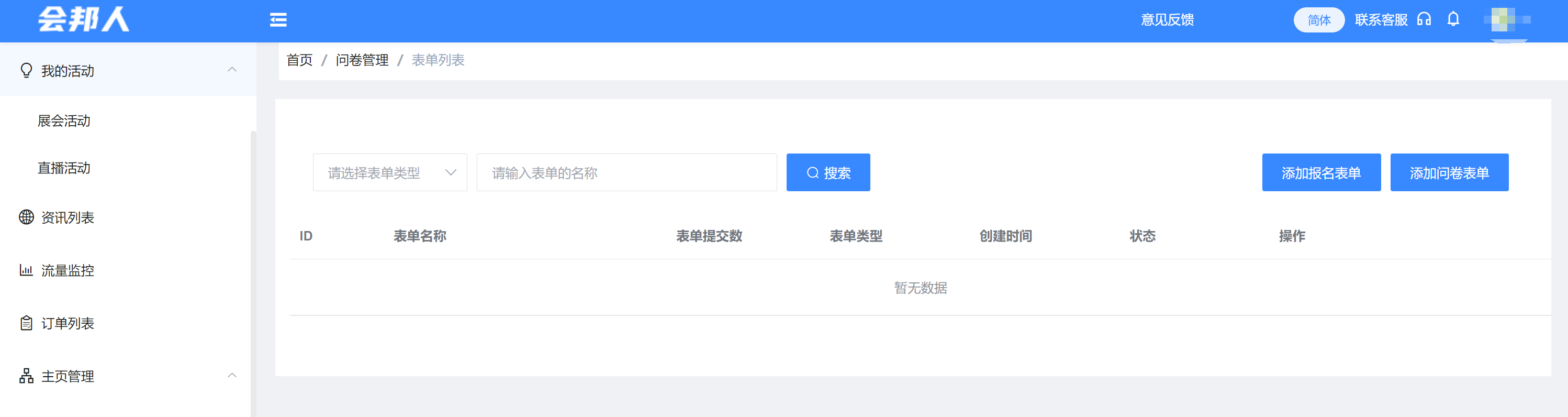1568x417 pixels.
Task: Collapse the 我的活动 menu chevron
Action: click(232, 70)
